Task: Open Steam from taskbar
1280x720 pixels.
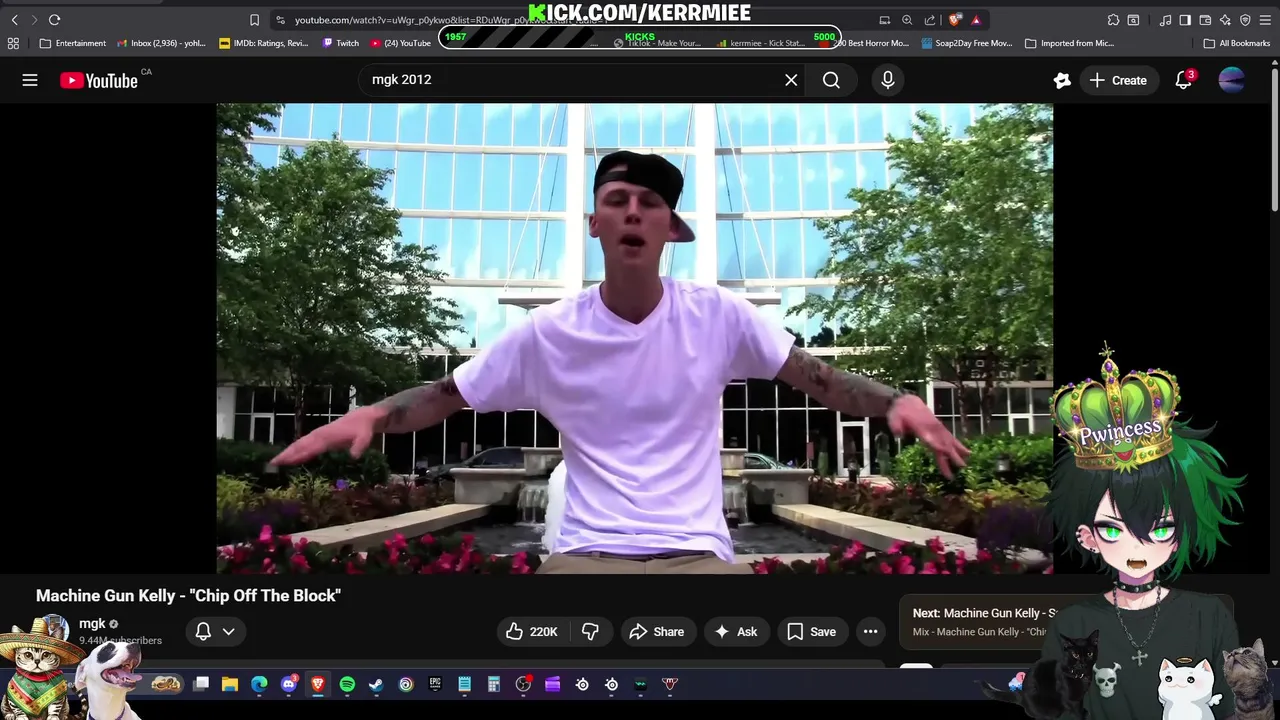Action: (x=376, y=684)
